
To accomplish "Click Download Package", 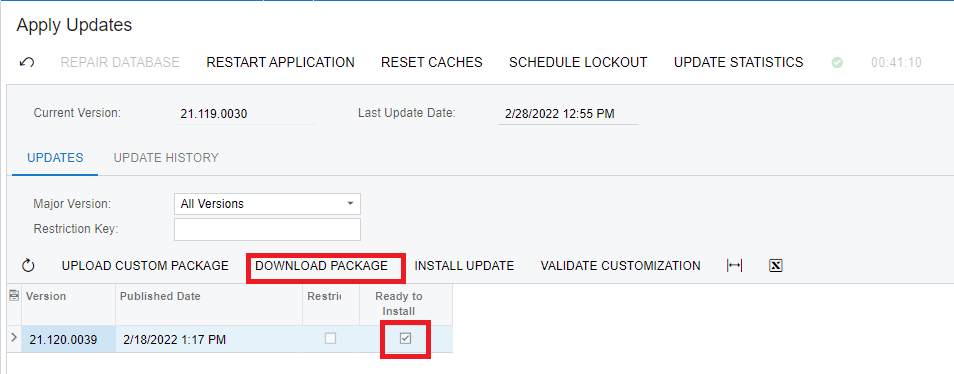I will (x=321, y=266).
